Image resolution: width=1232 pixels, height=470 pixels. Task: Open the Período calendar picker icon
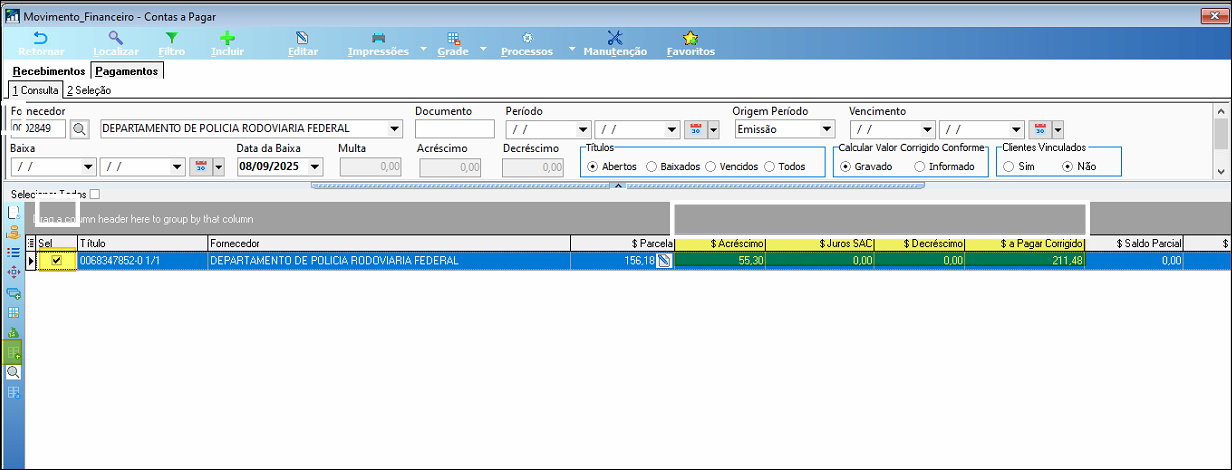pos(697,129)
